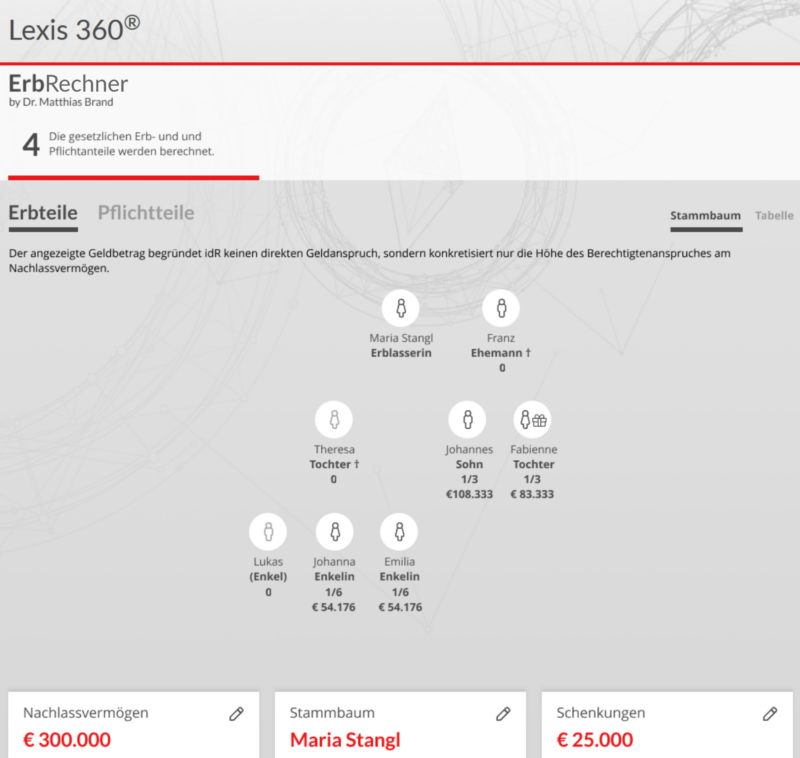
Task: Click the Franz Ehemann person icon
Action: click(x=500, y=308)
